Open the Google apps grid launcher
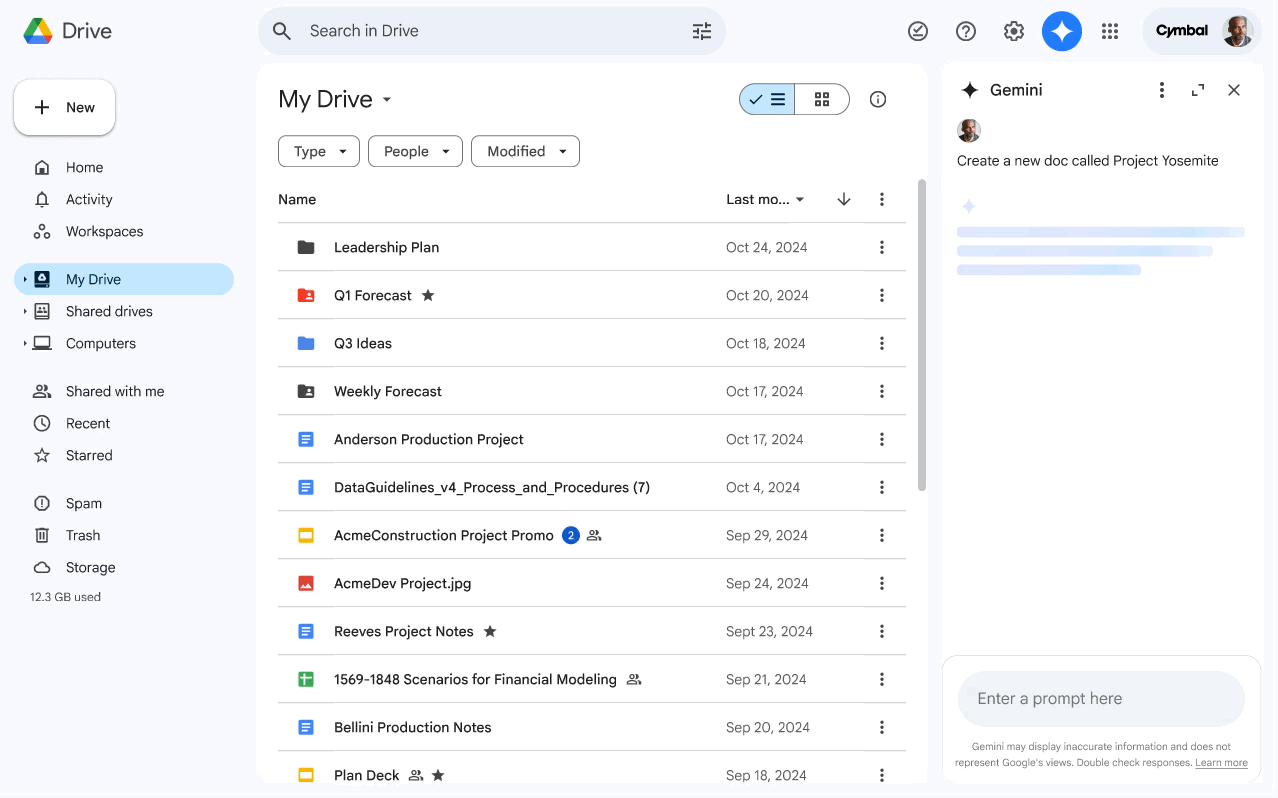 tap(1110, 31)
